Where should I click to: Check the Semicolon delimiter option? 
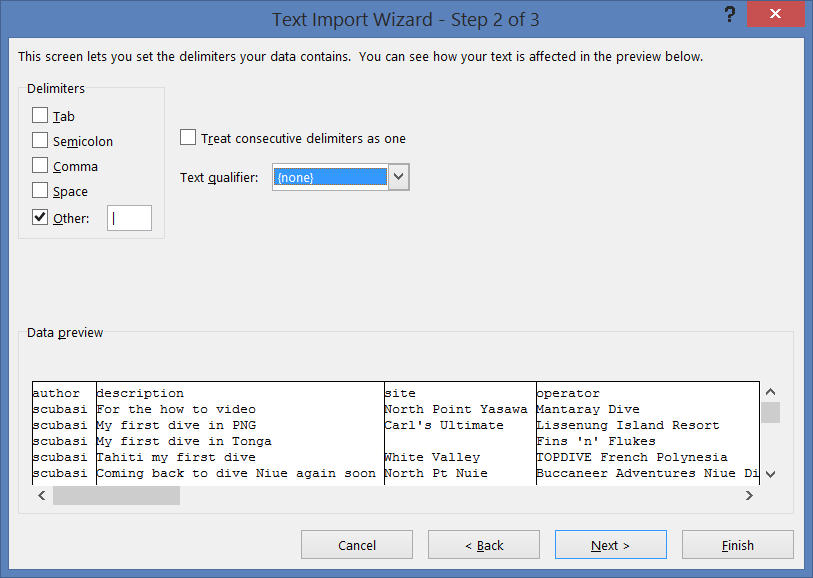point(40,140)
